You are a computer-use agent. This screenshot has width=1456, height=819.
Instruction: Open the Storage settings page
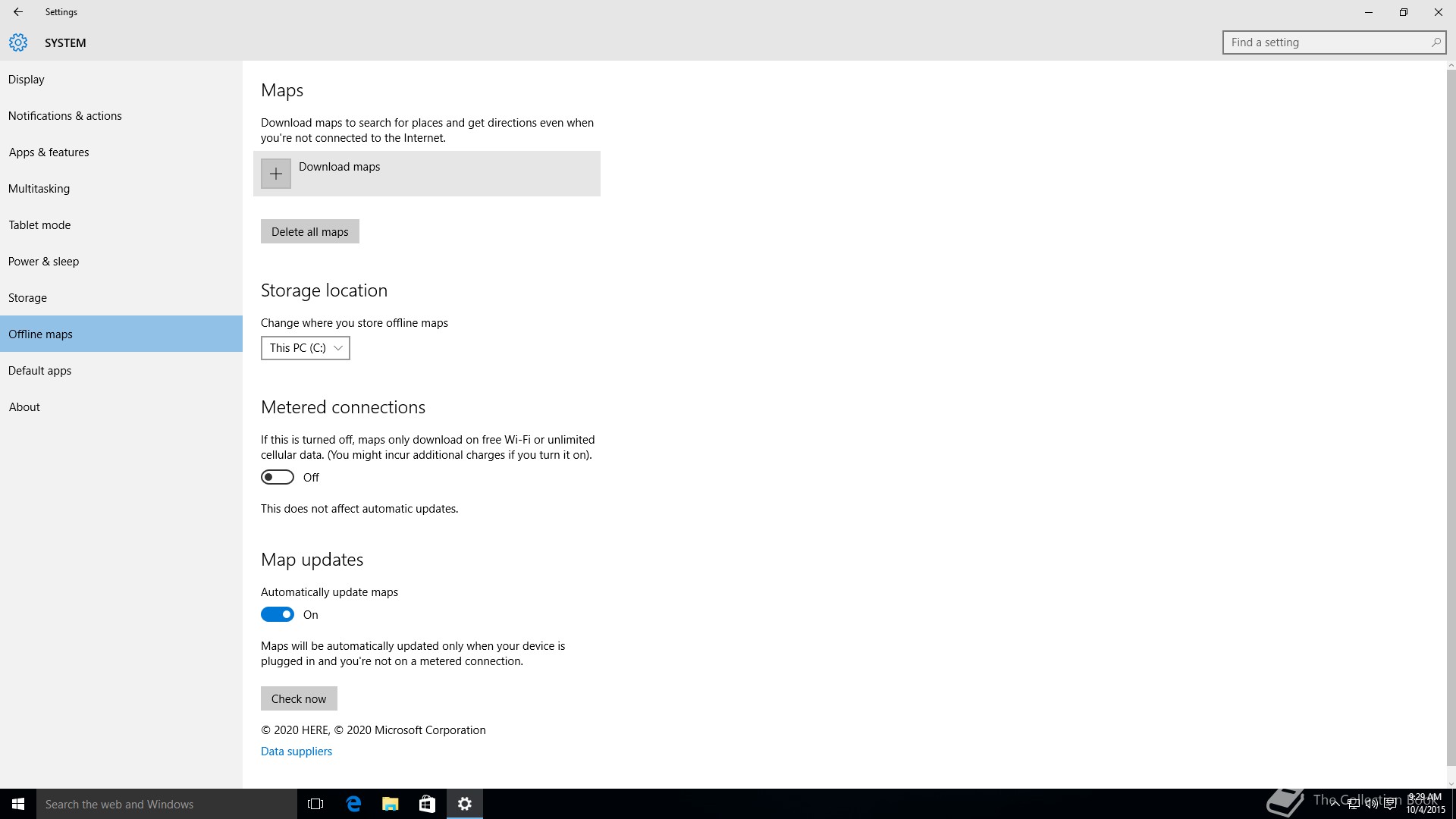(x=27, y=298)
